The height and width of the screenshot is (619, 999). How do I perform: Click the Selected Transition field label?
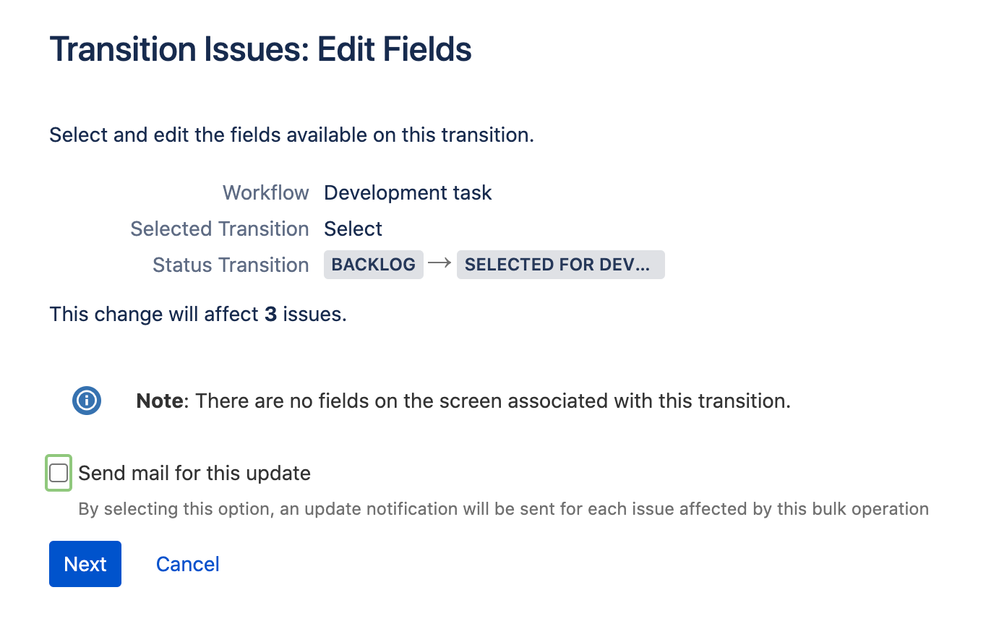coord(220,229)
